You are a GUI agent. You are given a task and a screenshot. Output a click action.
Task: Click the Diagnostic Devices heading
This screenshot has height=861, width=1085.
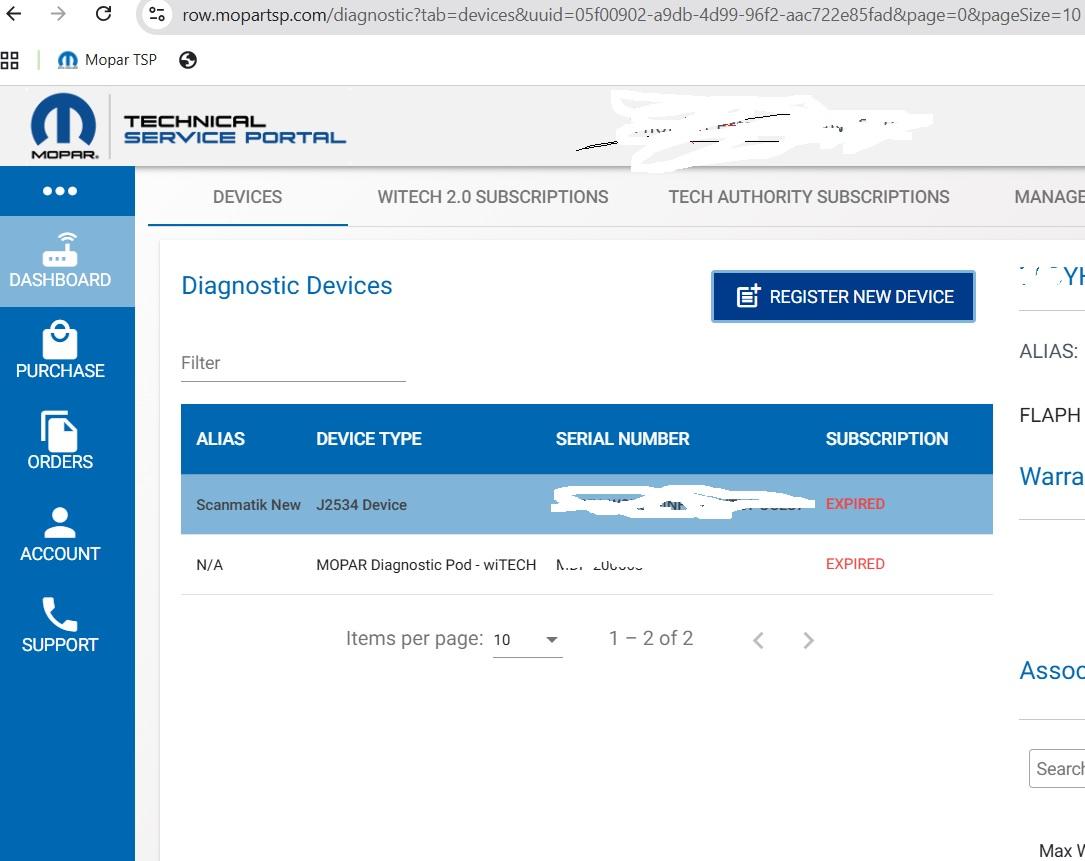[286, 286]
